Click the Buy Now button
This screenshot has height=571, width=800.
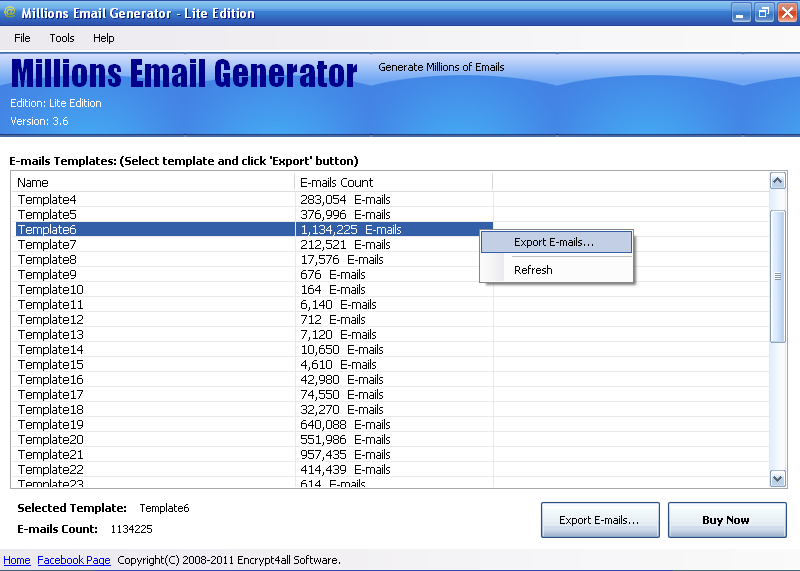(x=727, y=520)
